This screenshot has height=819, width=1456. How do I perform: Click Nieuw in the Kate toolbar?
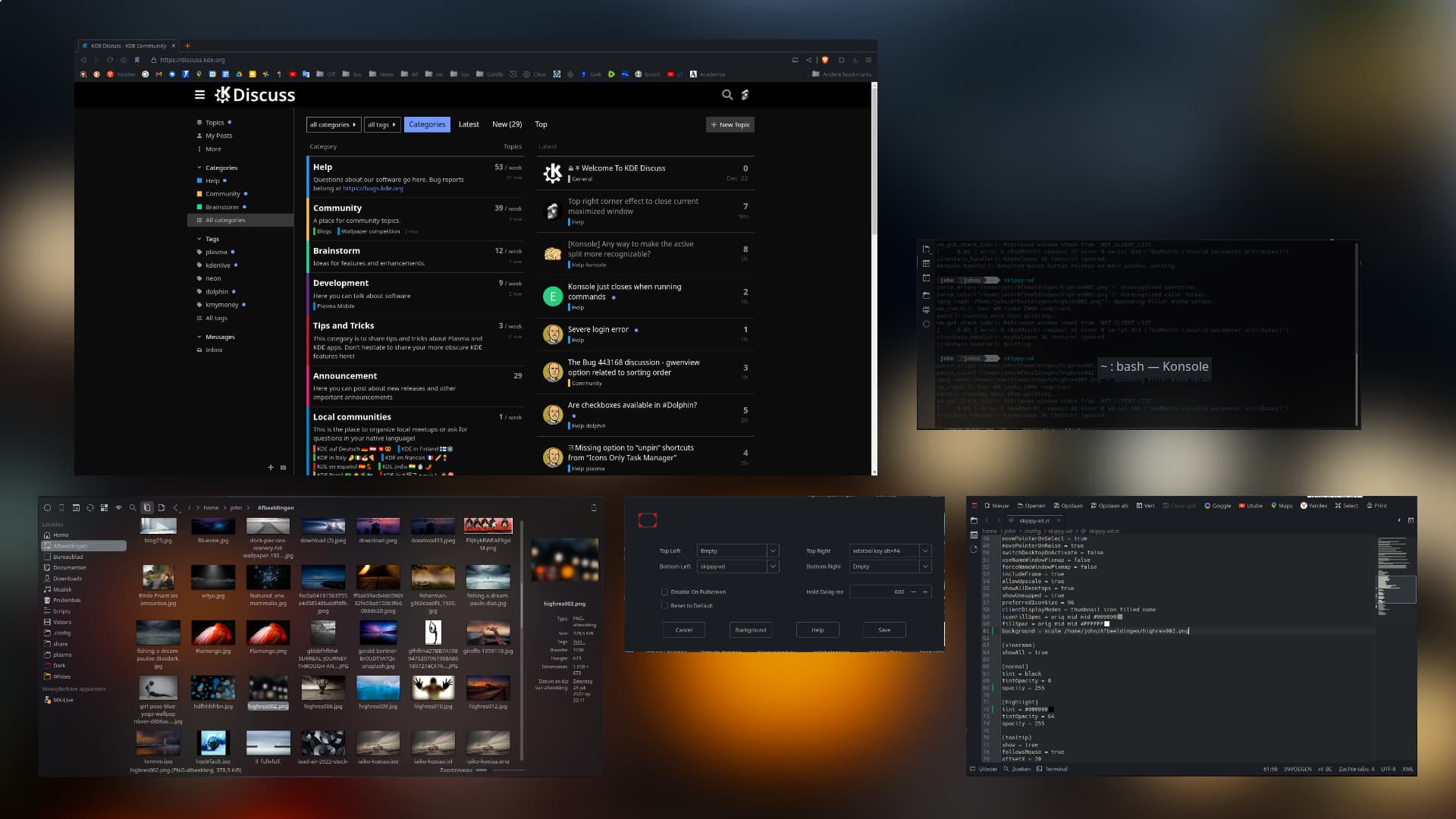click(x=996, y=506)
